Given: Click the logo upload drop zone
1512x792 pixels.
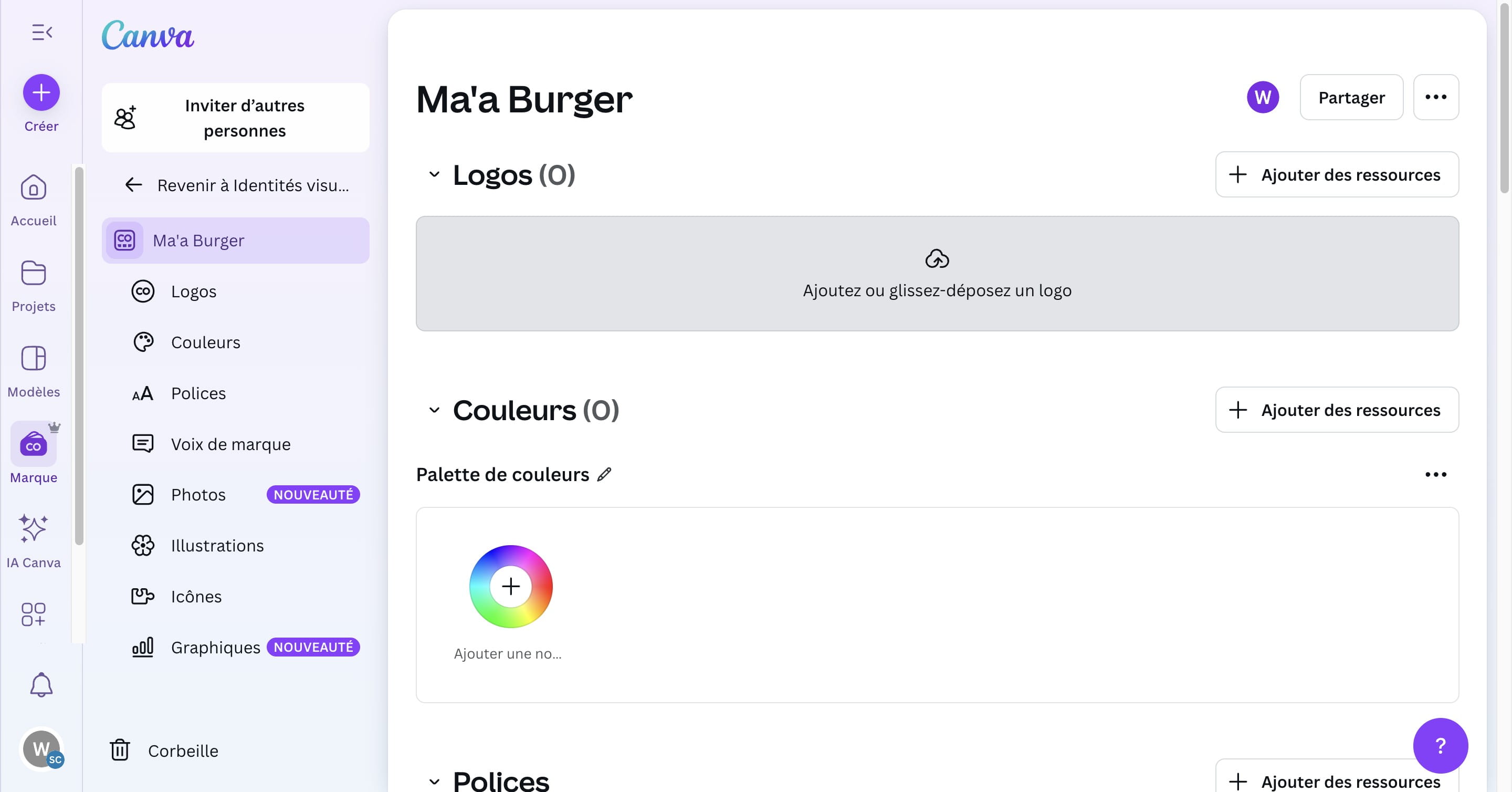Looking at the screenshot, I should (x=937, y=274).
